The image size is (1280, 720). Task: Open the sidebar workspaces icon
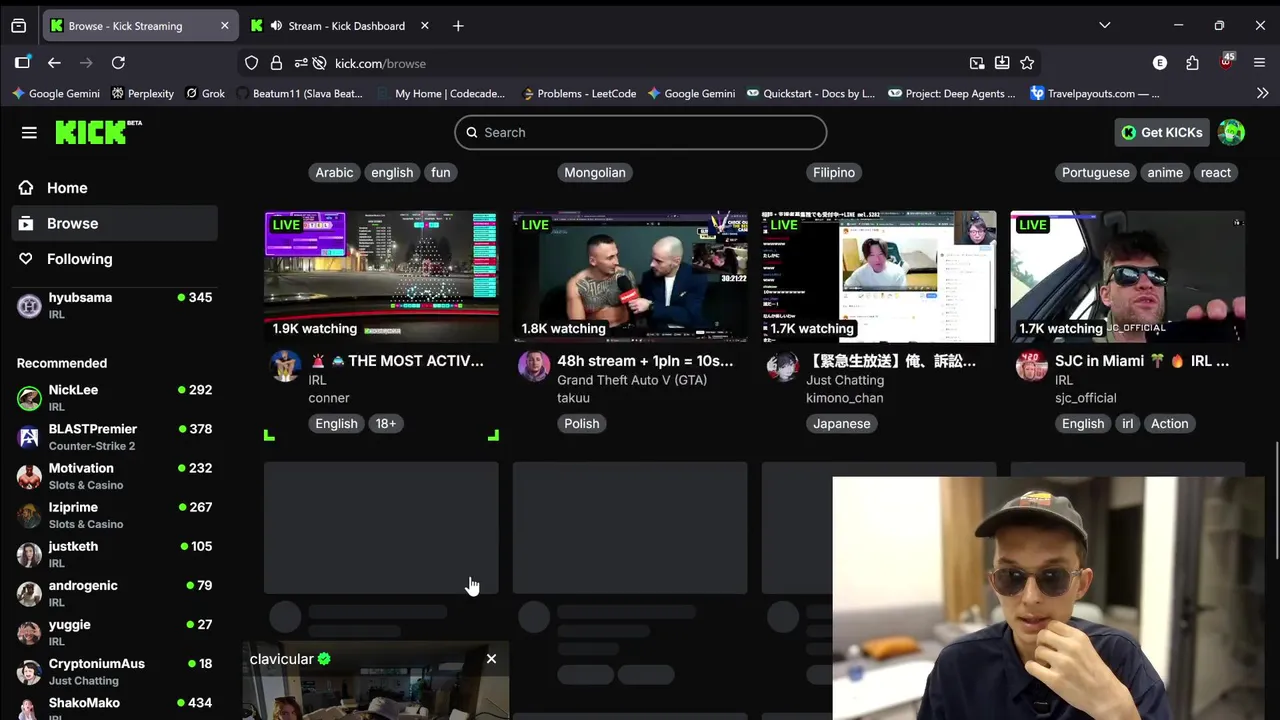[22, 63]
